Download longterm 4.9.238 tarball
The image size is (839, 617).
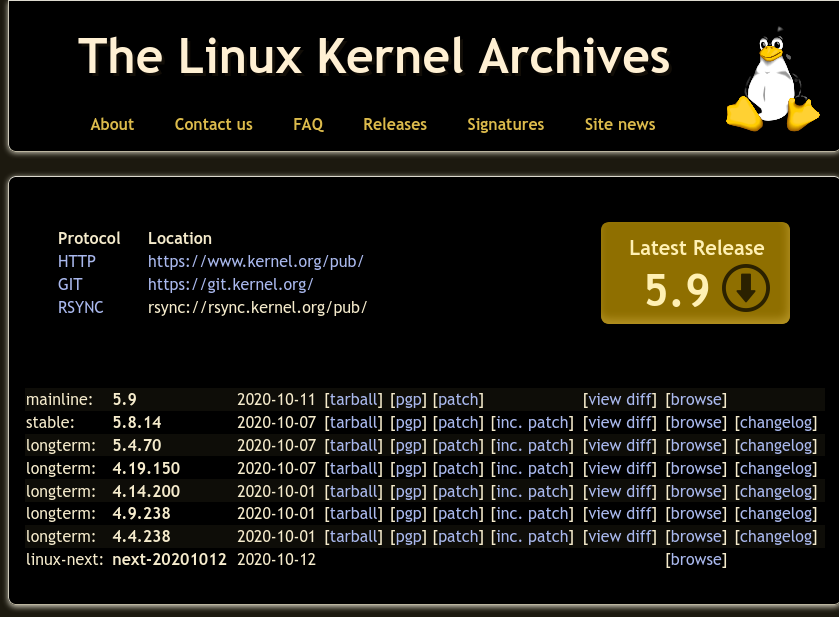(x=354, y=513)
